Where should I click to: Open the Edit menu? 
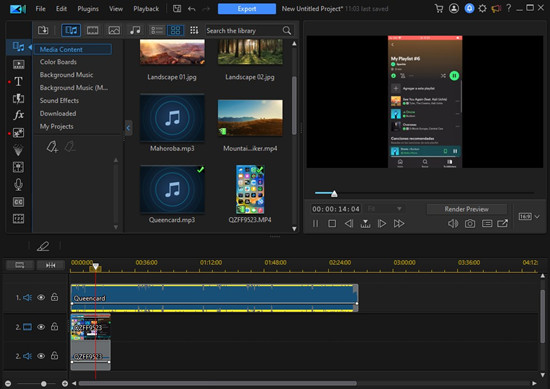(61, 9)
